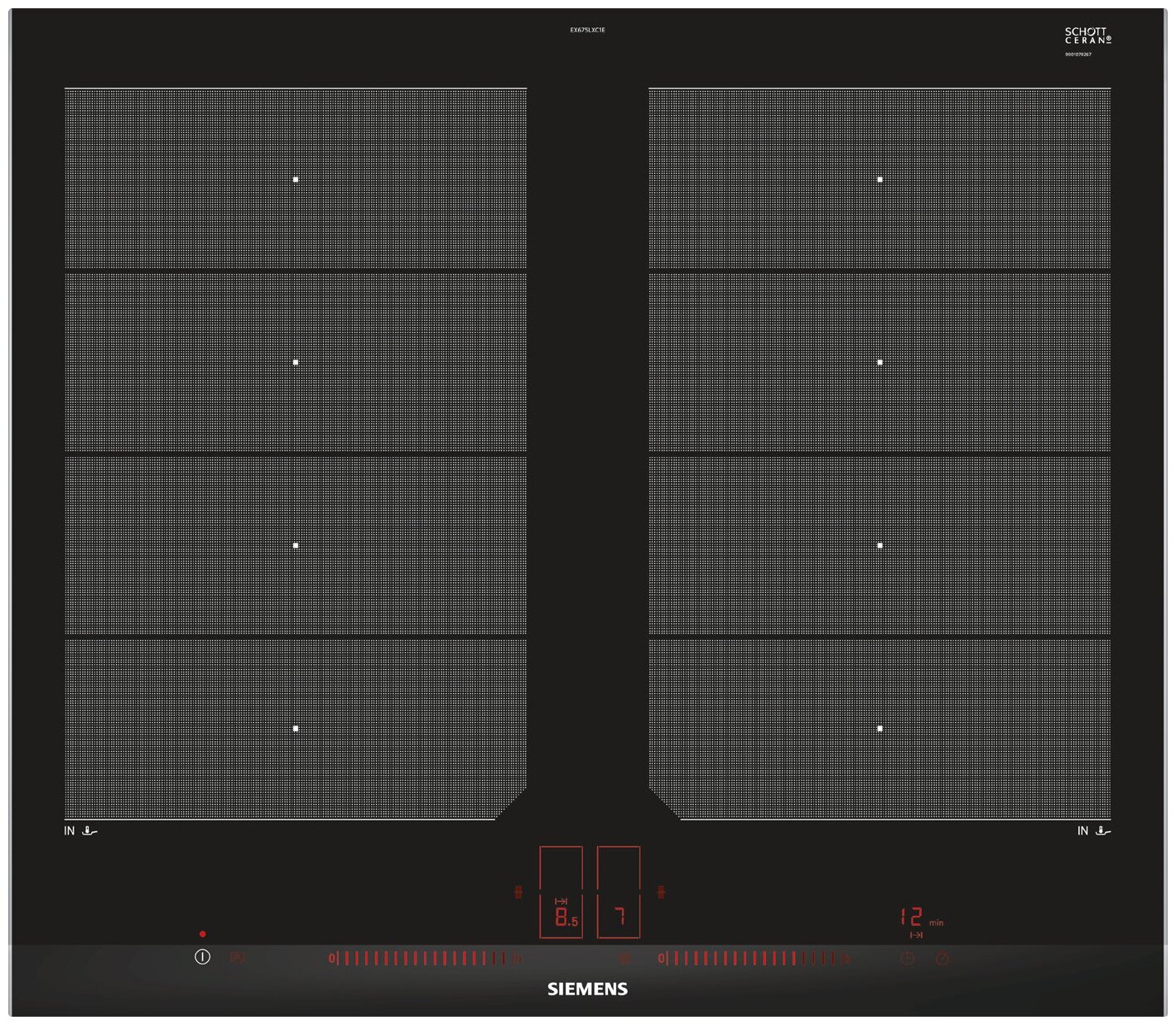The height and width of the screenshot is (1030, 1176).
Task: Tap the right flex zone link symbol
Action: pos(661,892)
